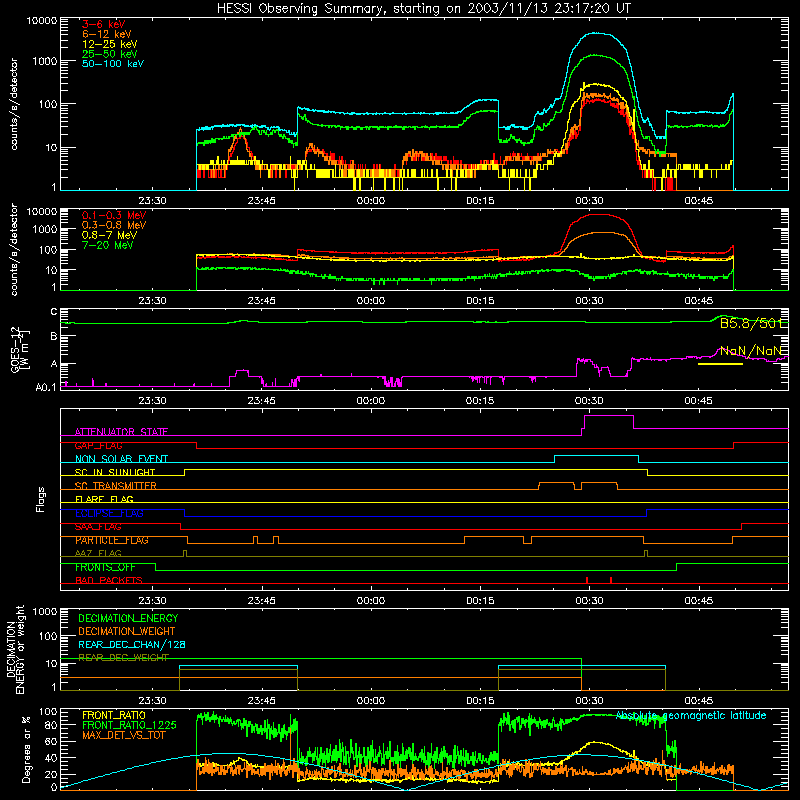Click the green FRONT_RATIO_1225 legend label
Image resolution: width=800 pixels, height=800 pixels.
(129, 725)
